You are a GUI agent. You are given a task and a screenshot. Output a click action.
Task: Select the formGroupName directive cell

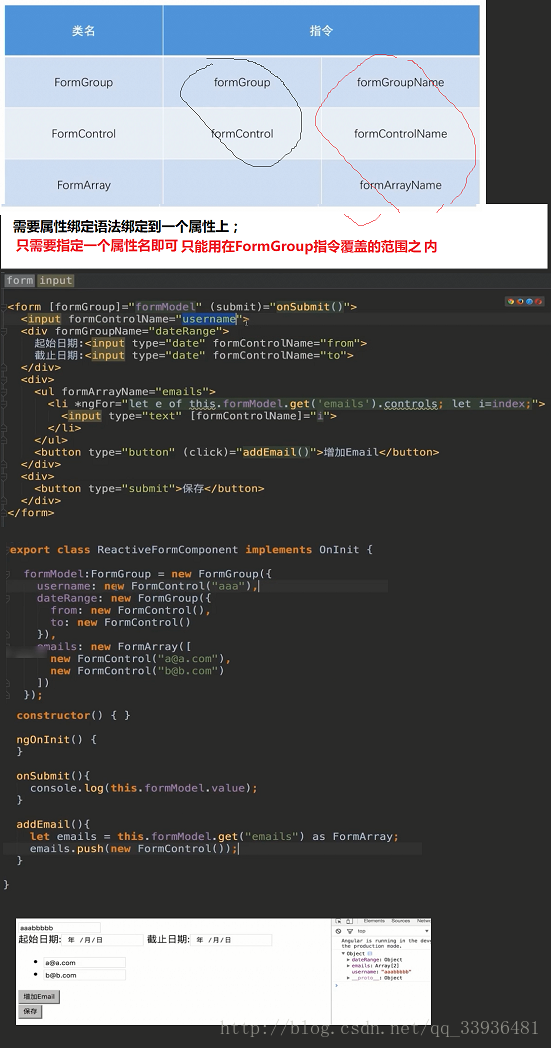401,82
